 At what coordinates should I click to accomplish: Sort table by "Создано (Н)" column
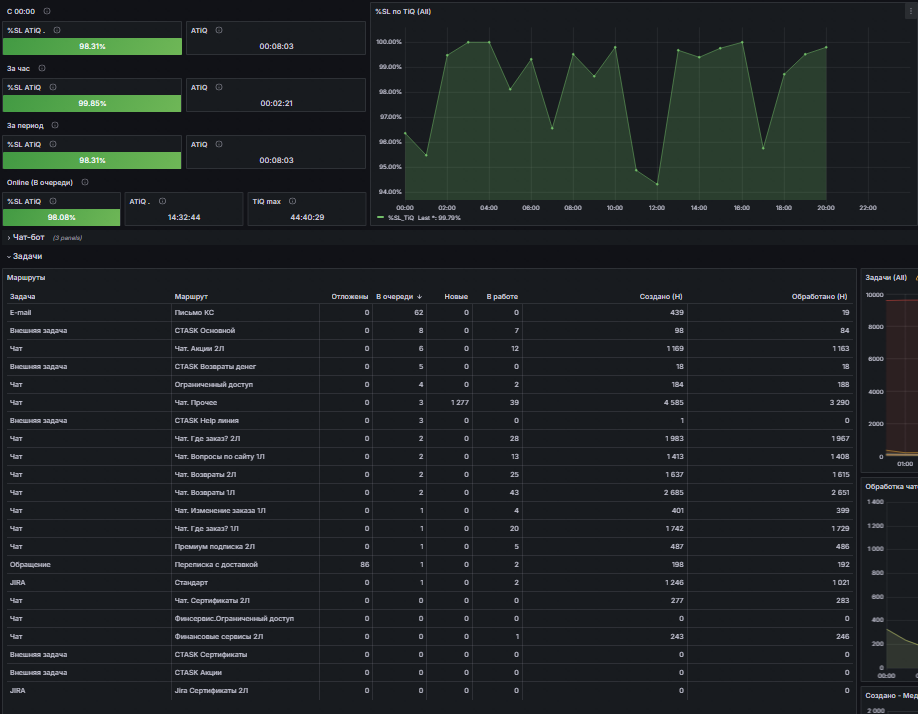(x=660, y=296)
